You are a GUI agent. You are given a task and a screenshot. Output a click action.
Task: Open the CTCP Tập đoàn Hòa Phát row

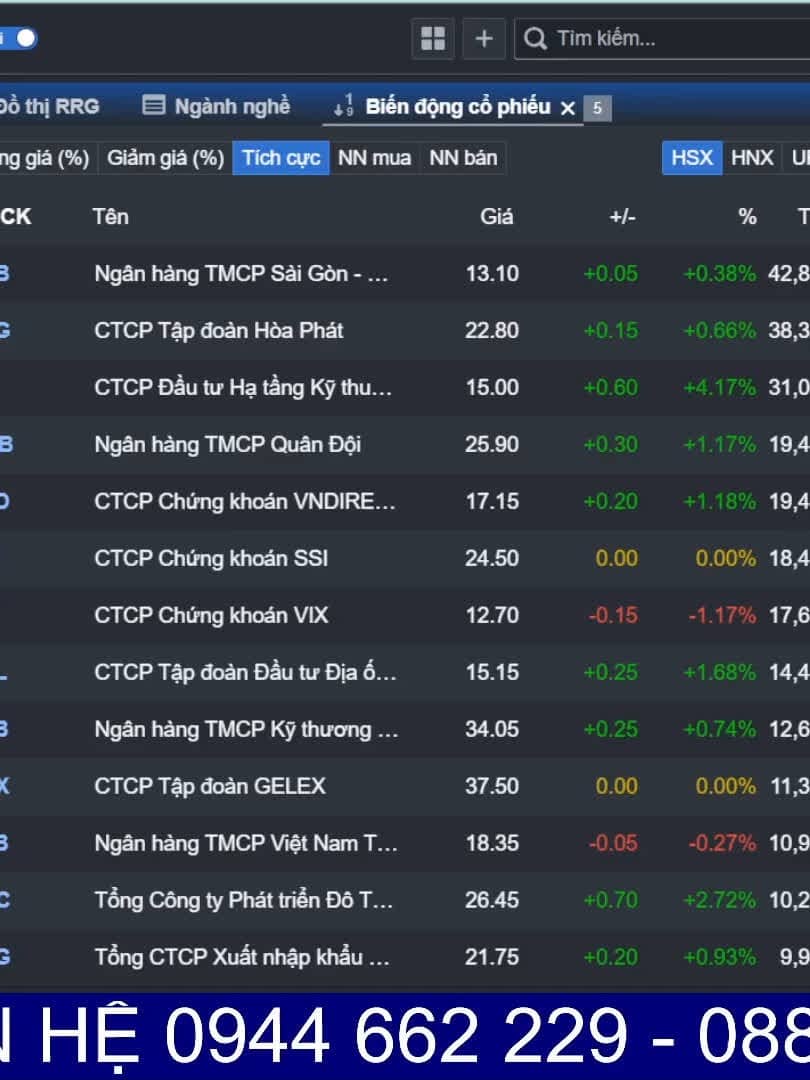pyautogui.click(x=219, y=330)
